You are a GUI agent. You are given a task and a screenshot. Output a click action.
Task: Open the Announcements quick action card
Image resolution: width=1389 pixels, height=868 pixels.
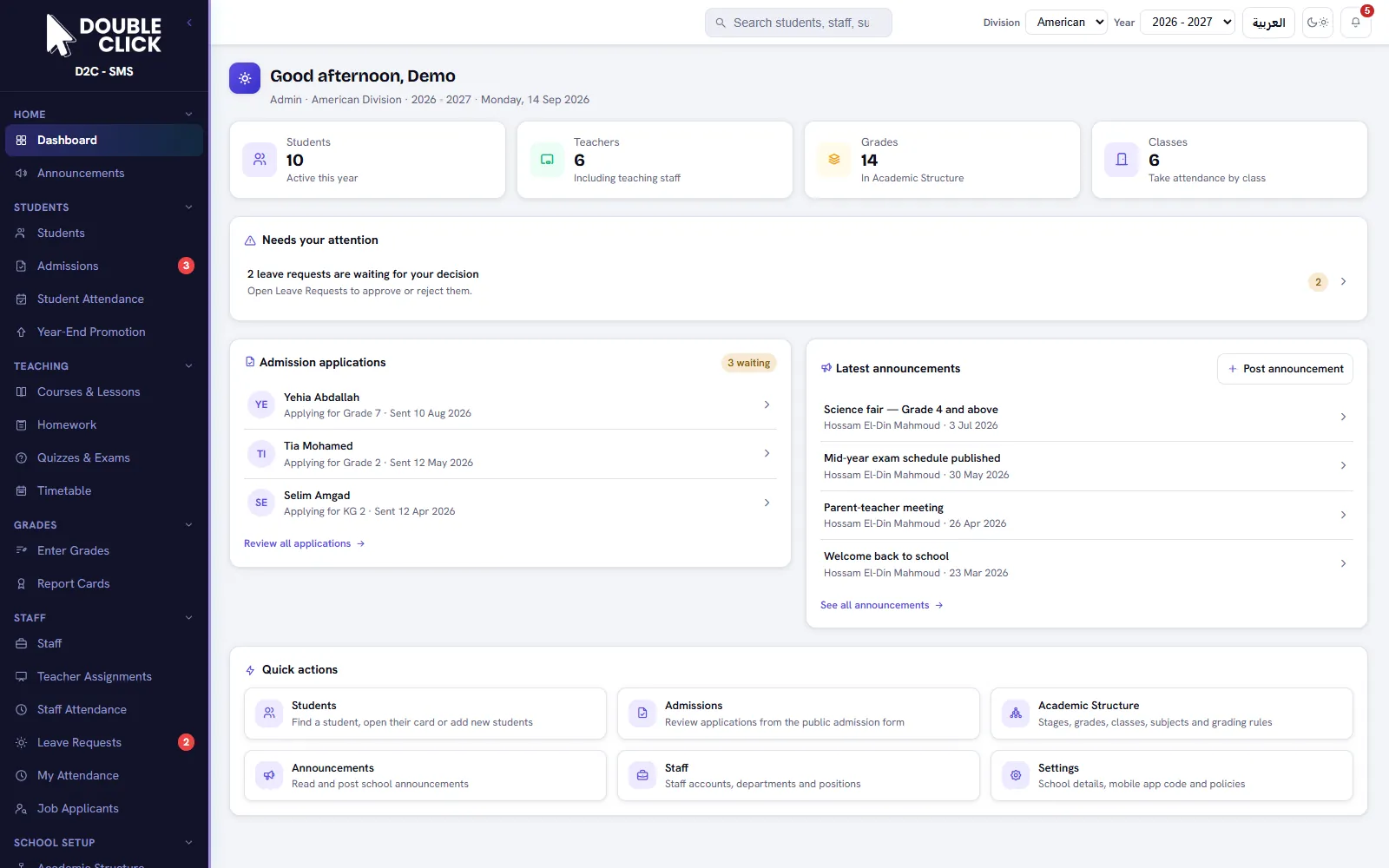pyautogui.click(x=425, y=775)
